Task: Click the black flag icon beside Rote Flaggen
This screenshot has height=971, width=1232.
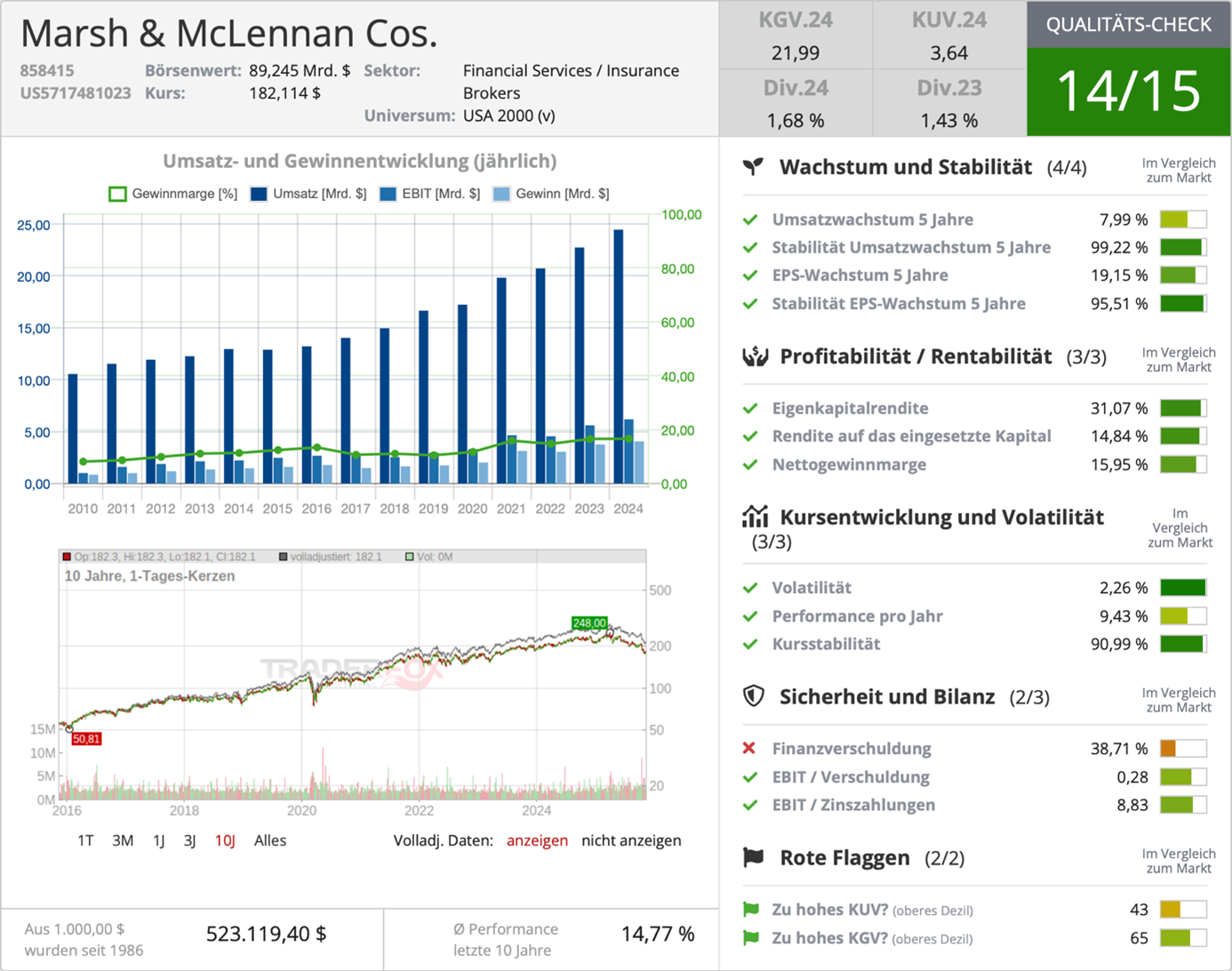Action: tap(754, 857)
